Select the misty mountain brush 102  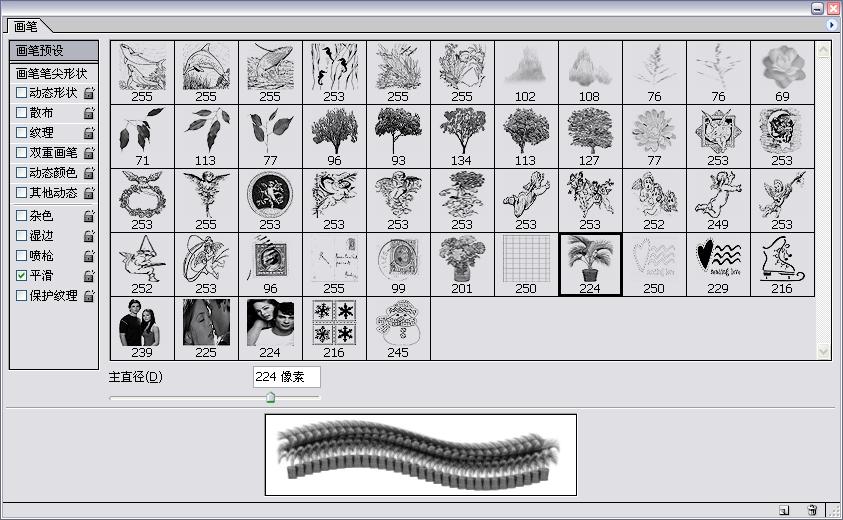click(526, 73)
